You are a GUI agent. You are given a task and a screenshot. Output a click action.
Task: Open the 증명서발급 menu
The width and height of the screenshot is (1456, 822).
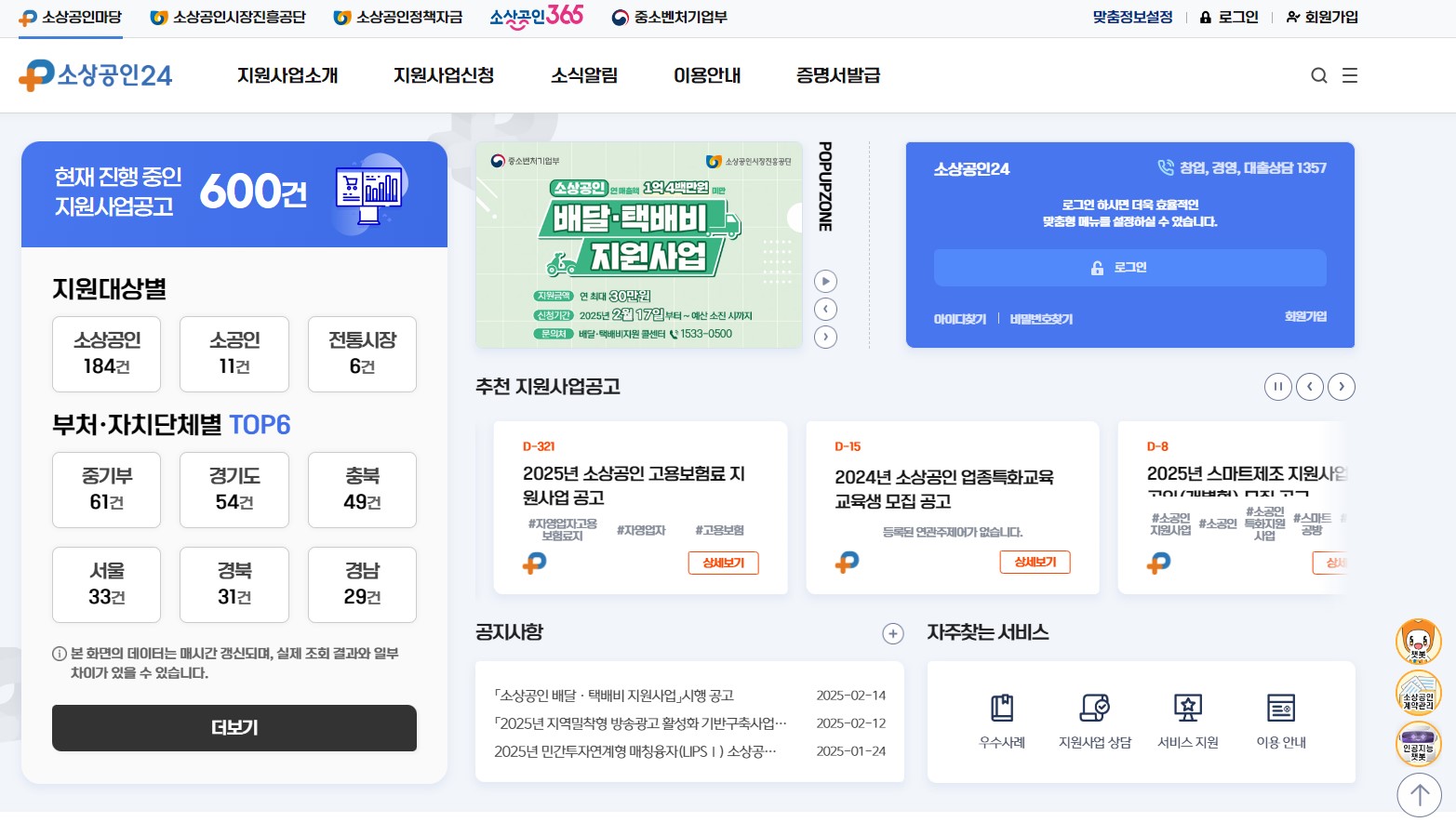coord(838,75)
